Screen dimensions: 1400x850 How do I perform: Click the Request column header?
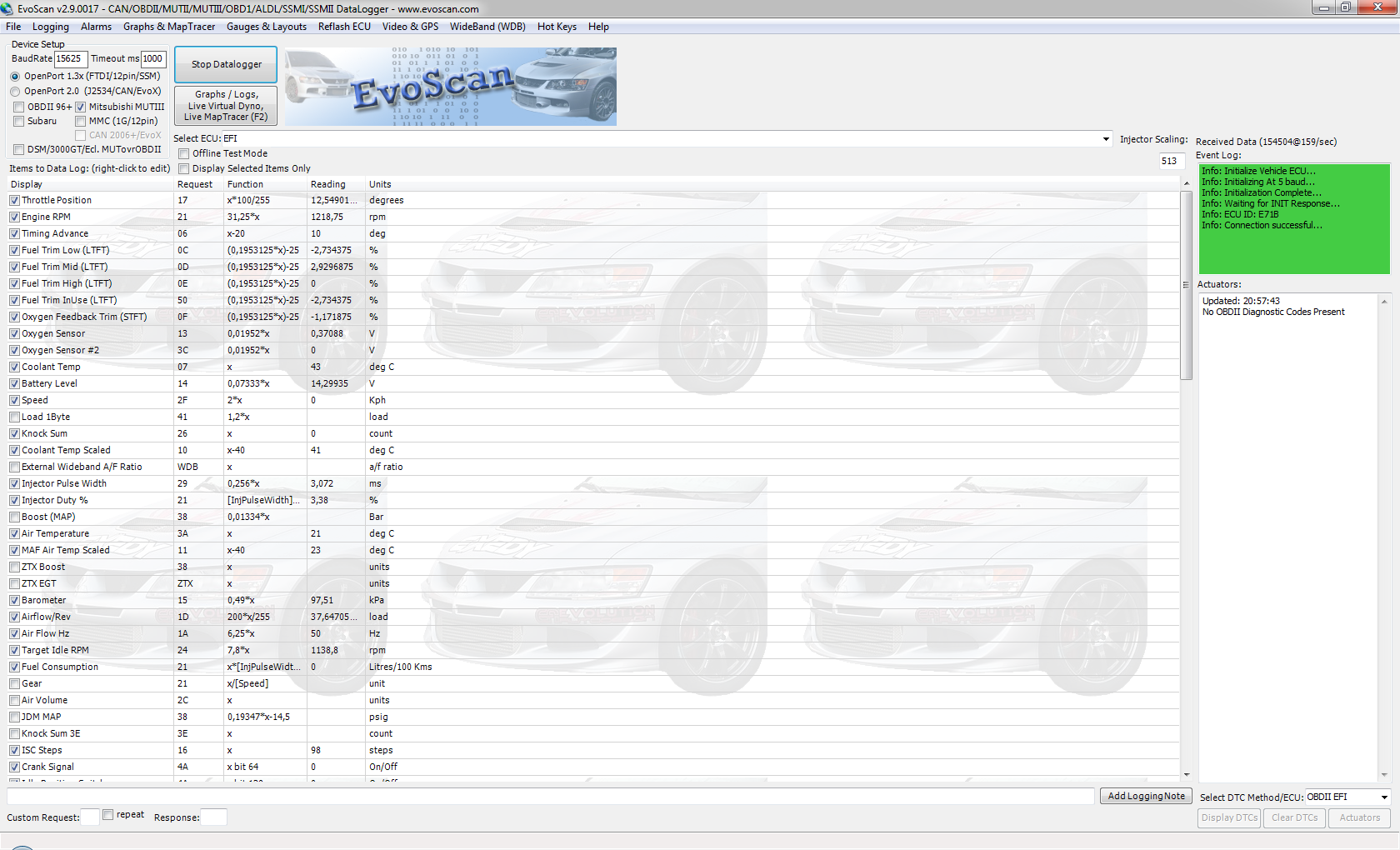click(x=198, y=184)
